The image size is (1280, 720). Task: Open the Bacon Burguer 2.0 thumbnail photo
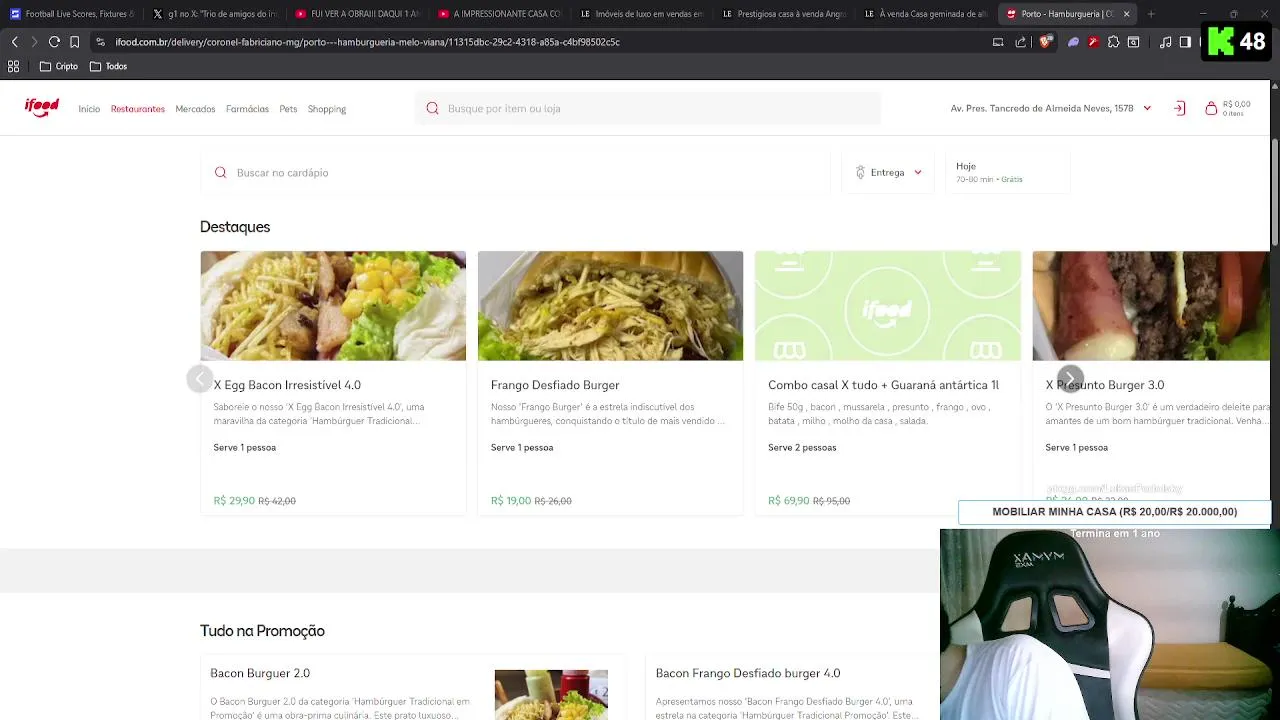551,695
